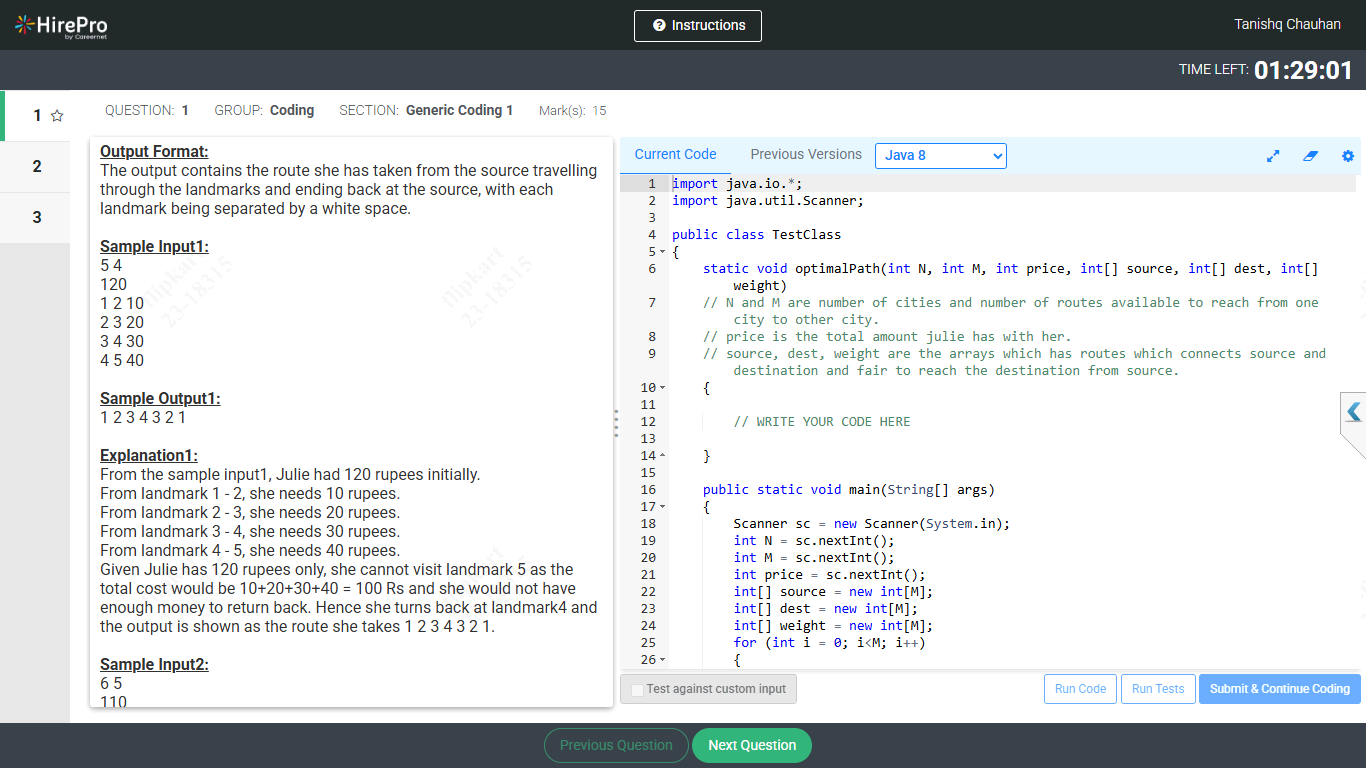
Task: Collapse code fold at line 26
Action: coord(662,660)
